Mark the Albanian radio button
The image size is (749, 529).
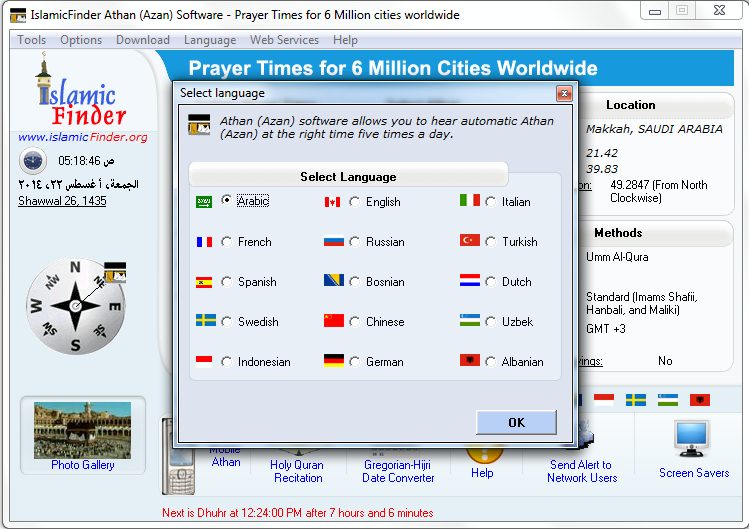(491, 362)
